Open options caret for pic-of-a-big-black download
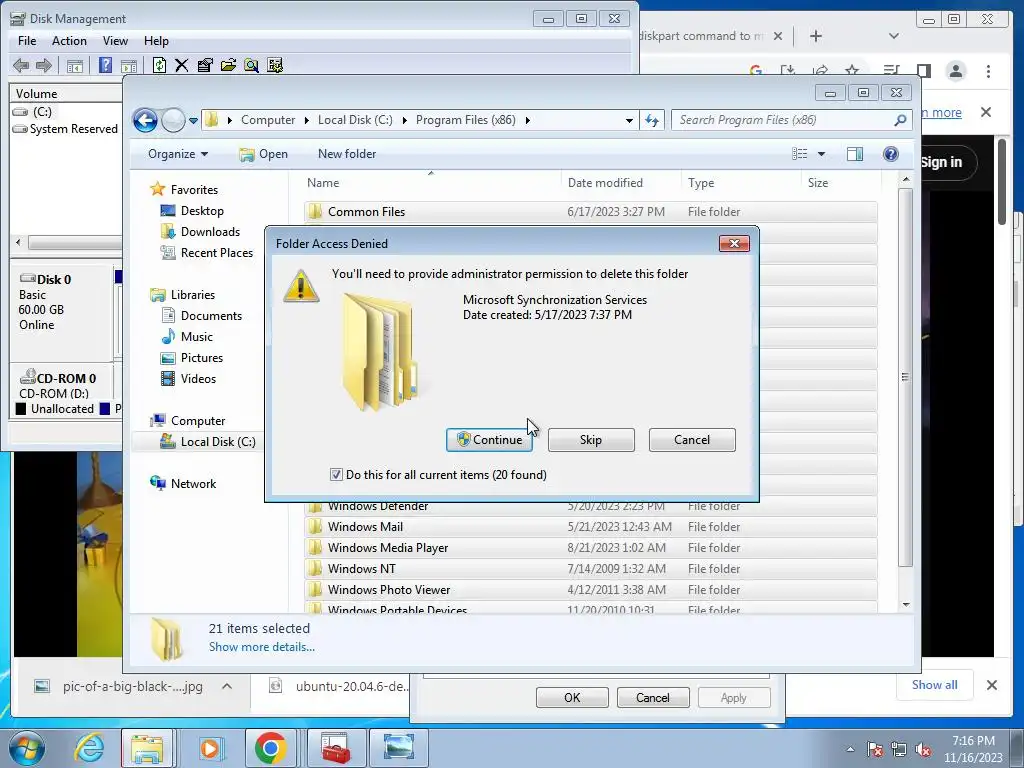The width and height of the screenshot is (1024, 768). [x=227, y=686]
